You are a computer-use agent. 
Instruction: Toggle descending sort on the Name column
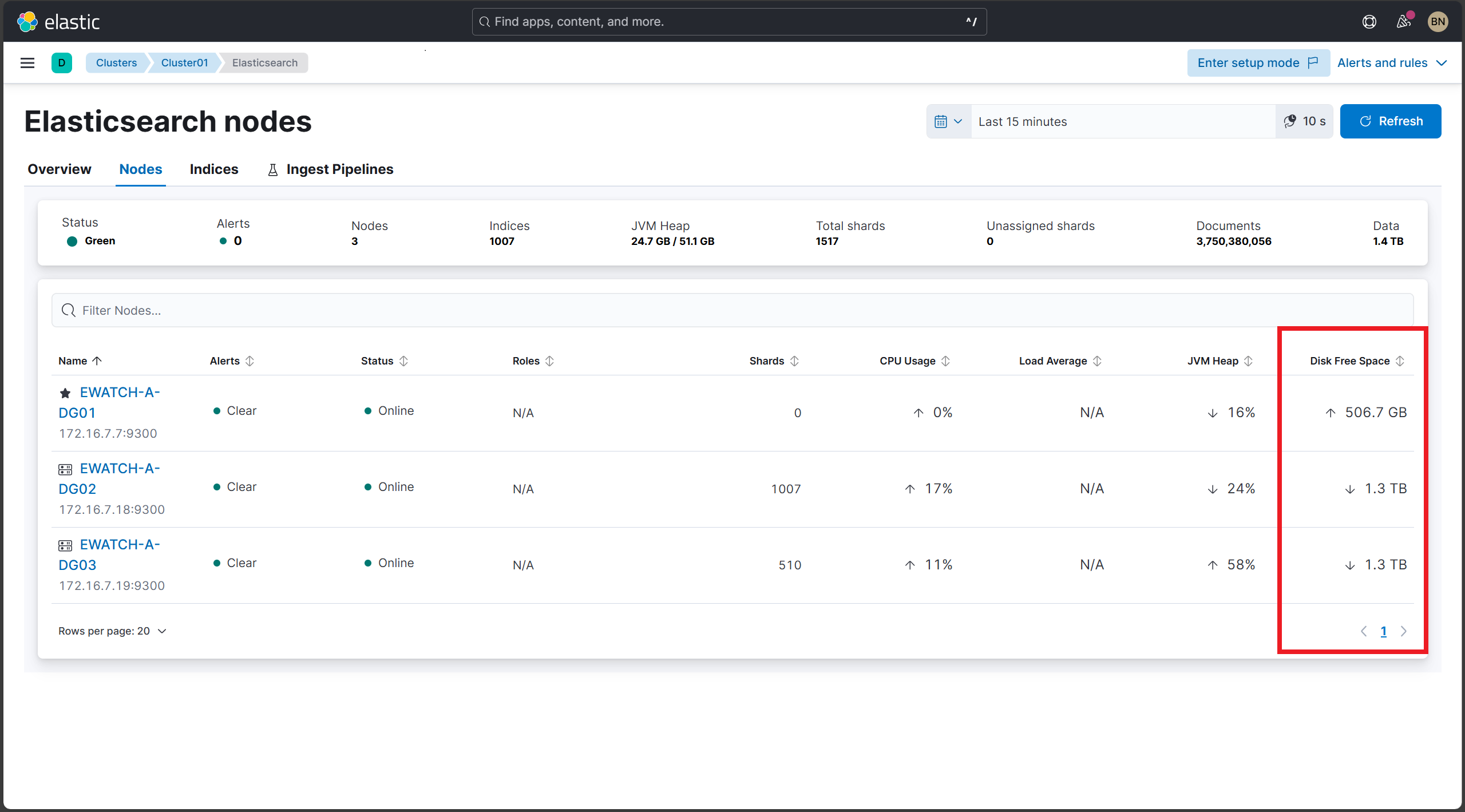tap(97, 361)
